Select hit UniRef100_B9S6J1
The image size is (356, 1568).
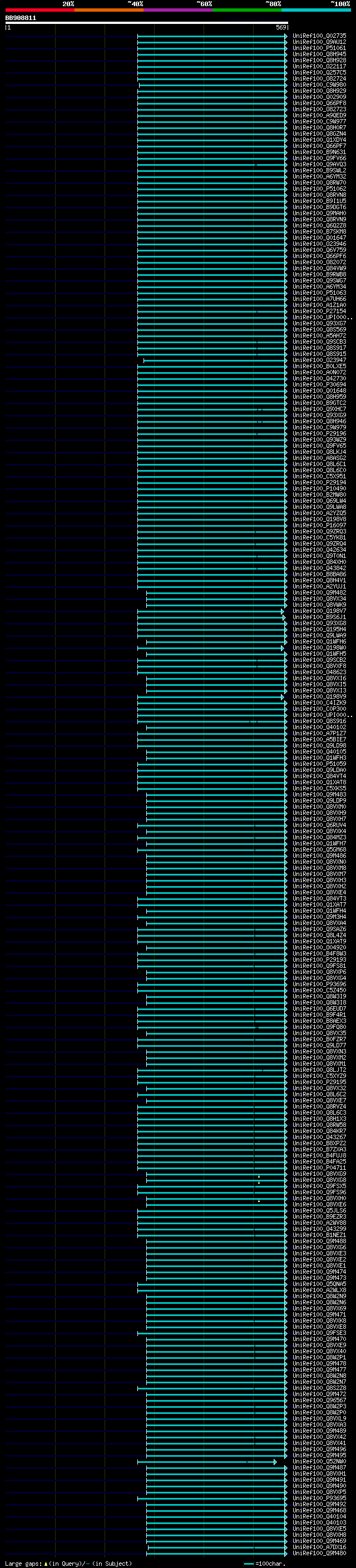(x=319, y=617)
